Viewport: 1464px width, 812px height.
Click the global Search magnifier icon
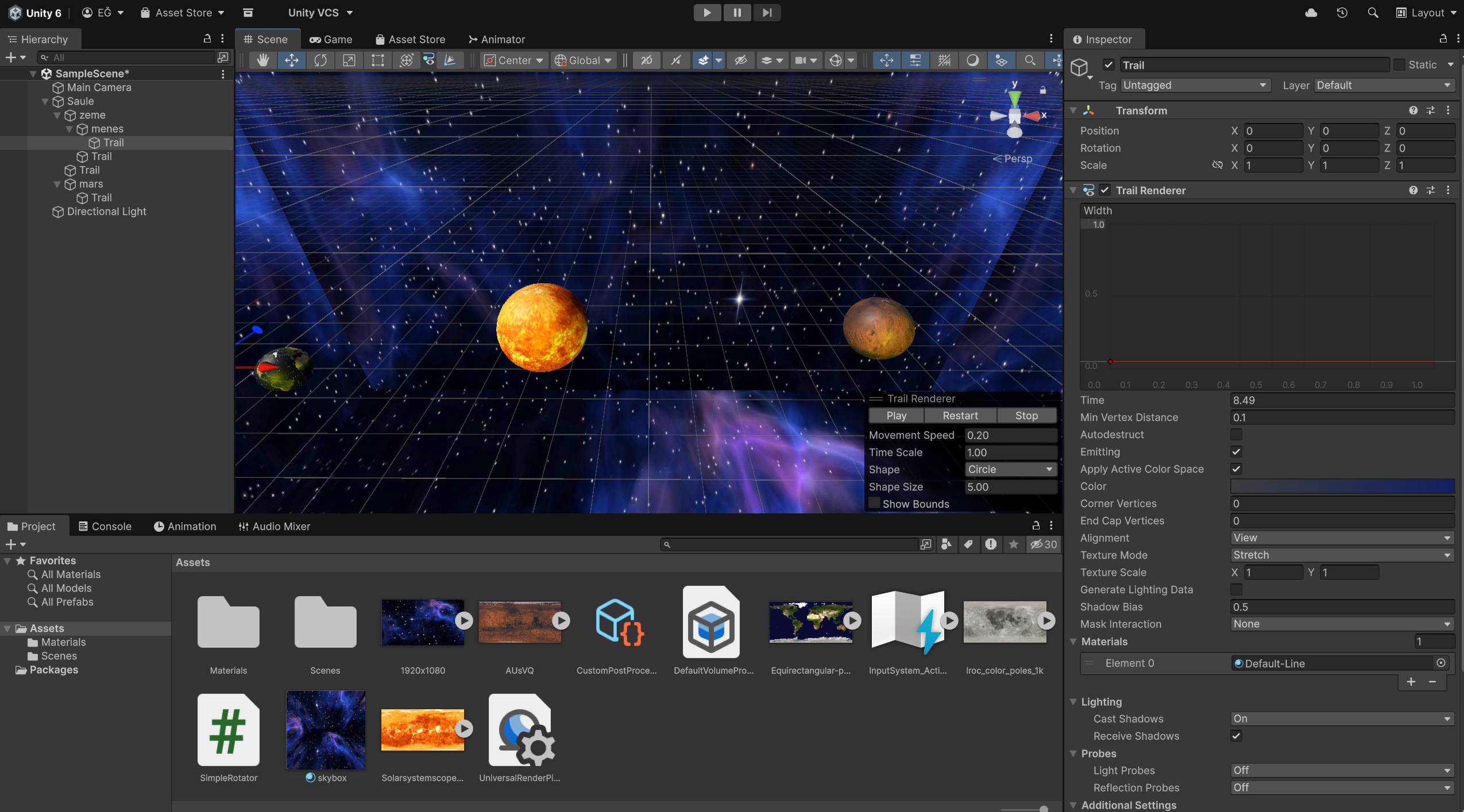(1373, 13)
